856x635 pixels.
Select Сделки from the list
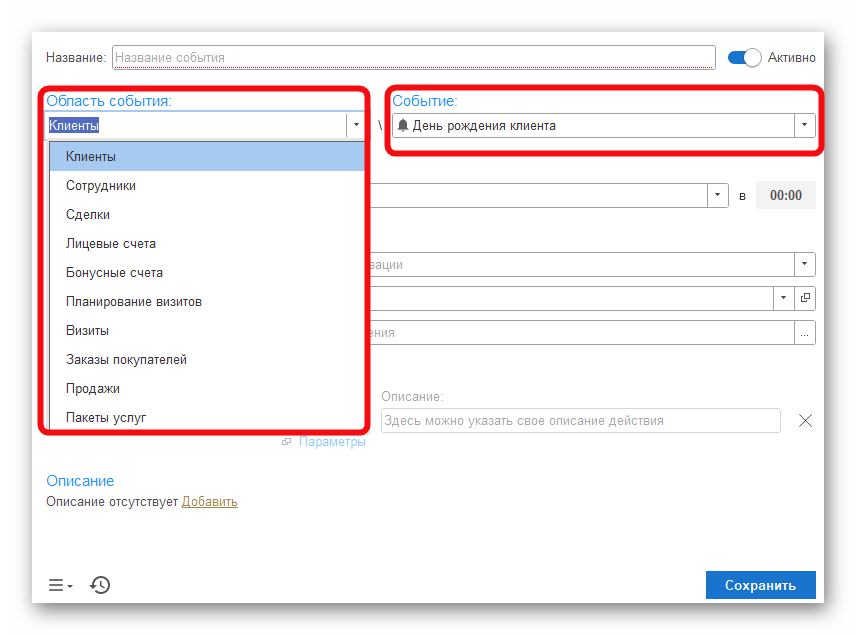coord(88,215)
